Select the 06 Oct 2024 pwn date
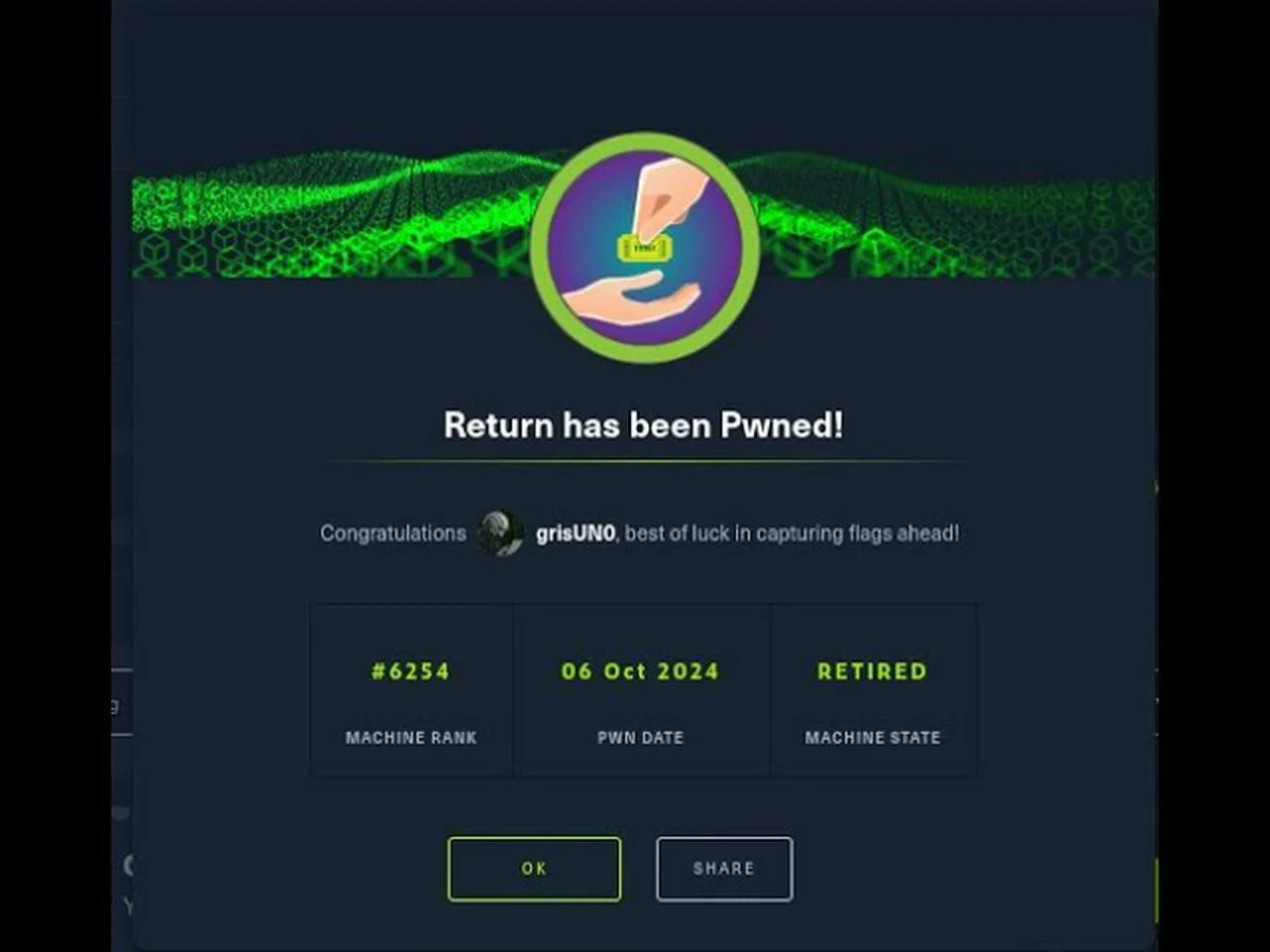 pos(640,671)
